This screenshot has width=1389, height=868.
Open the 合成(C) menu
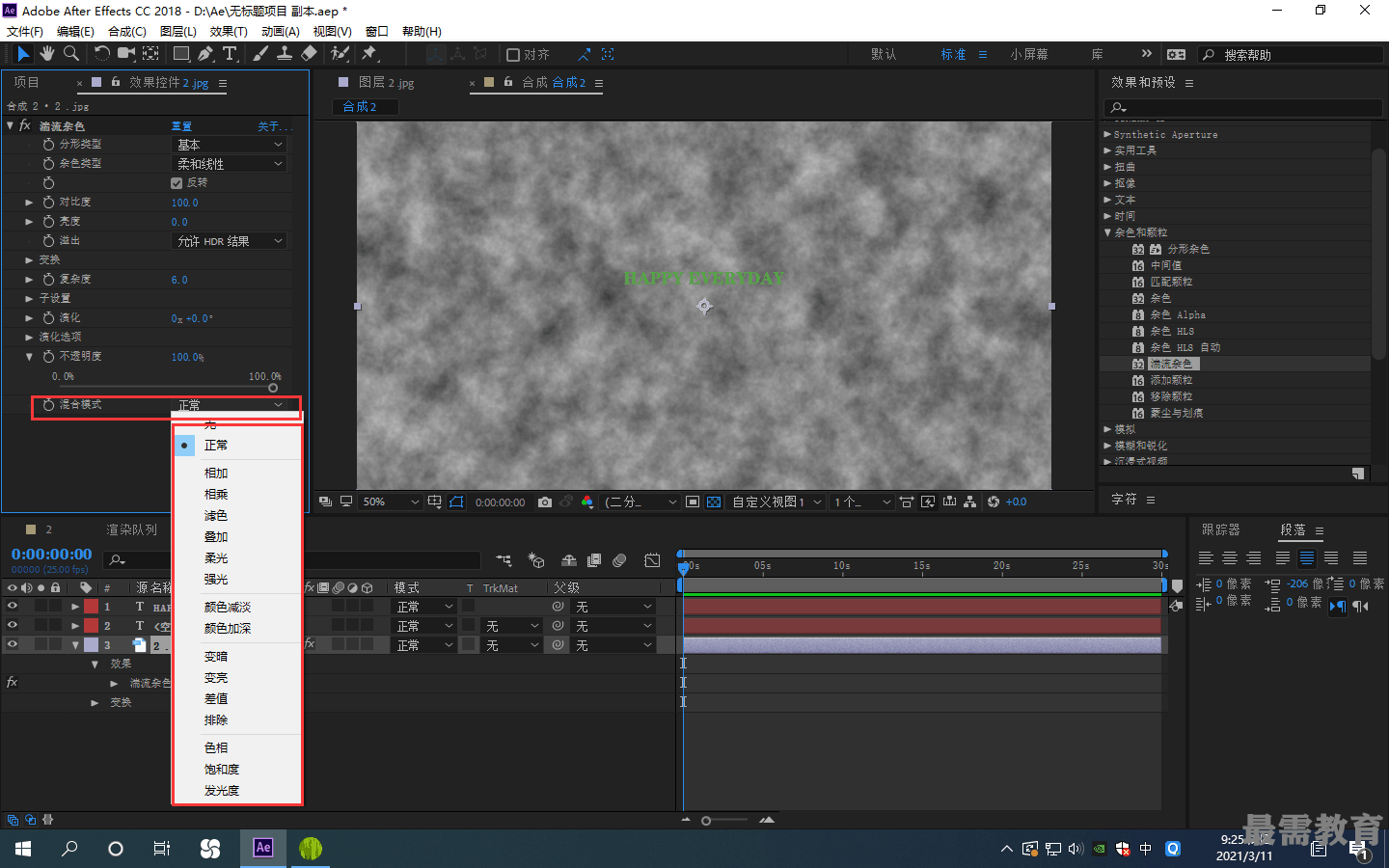tap(127, 32)
